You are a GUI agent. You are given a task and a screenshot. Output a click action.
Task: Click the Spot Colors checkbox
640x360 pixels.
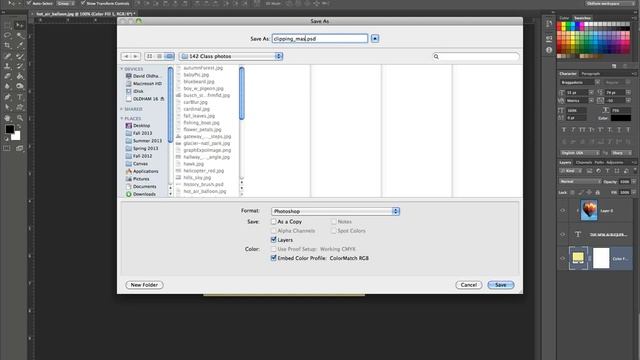point(333,231)
